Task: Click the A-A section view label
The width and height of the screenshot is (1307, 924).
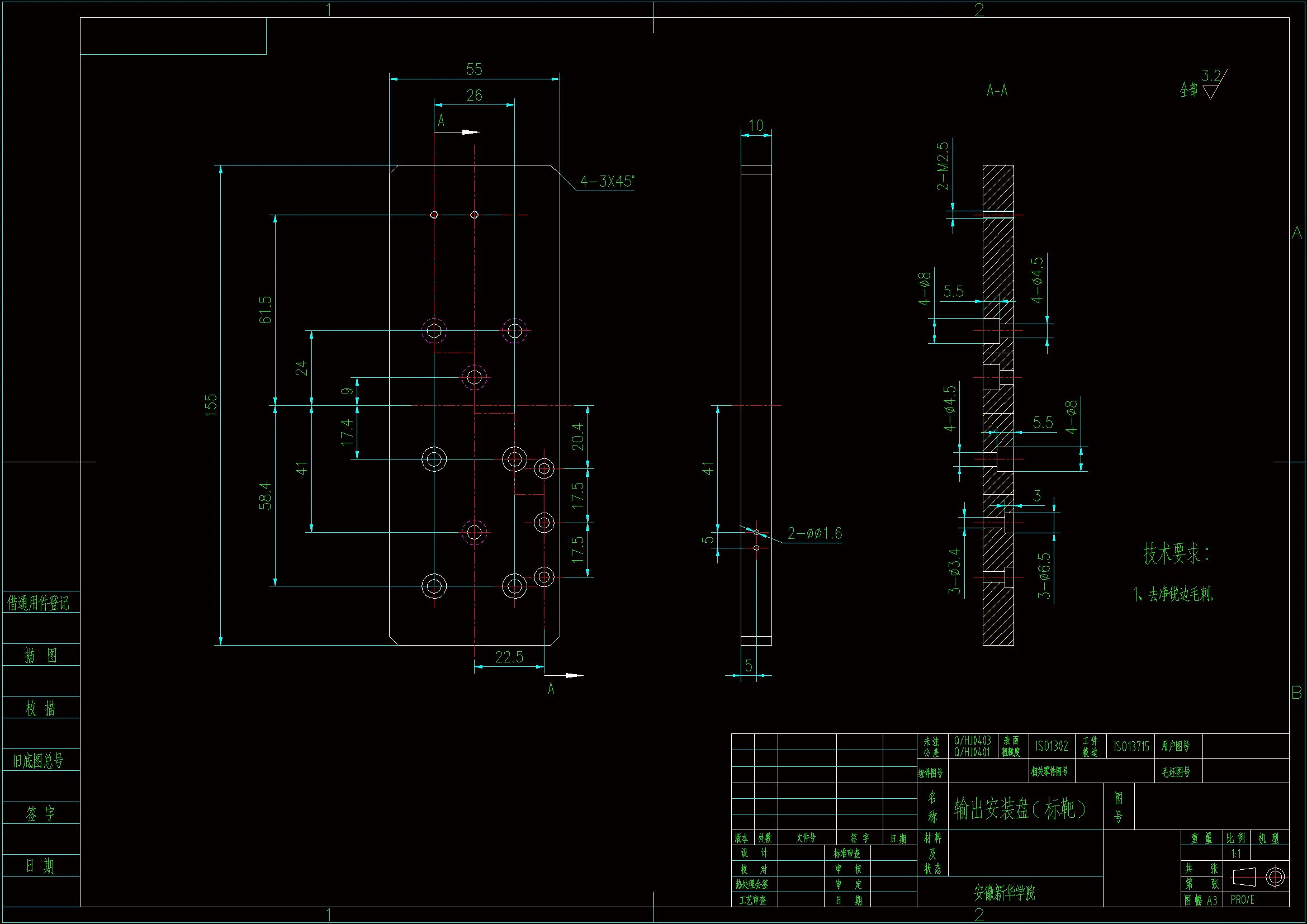Action: (x=997, y=91)
